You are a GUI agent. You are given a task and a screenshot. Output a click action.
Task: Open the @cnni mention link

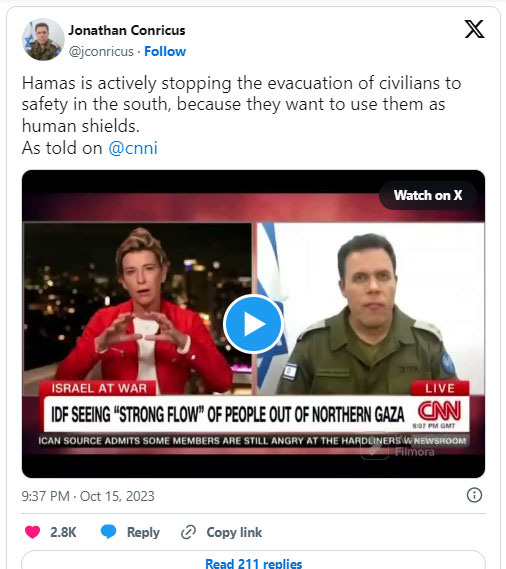click(x=133, y=148)
